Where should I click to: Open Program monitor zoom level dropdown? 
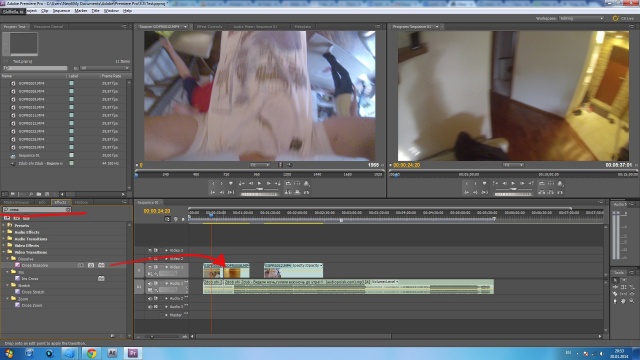pyautogui.click(x=513, y=165)
